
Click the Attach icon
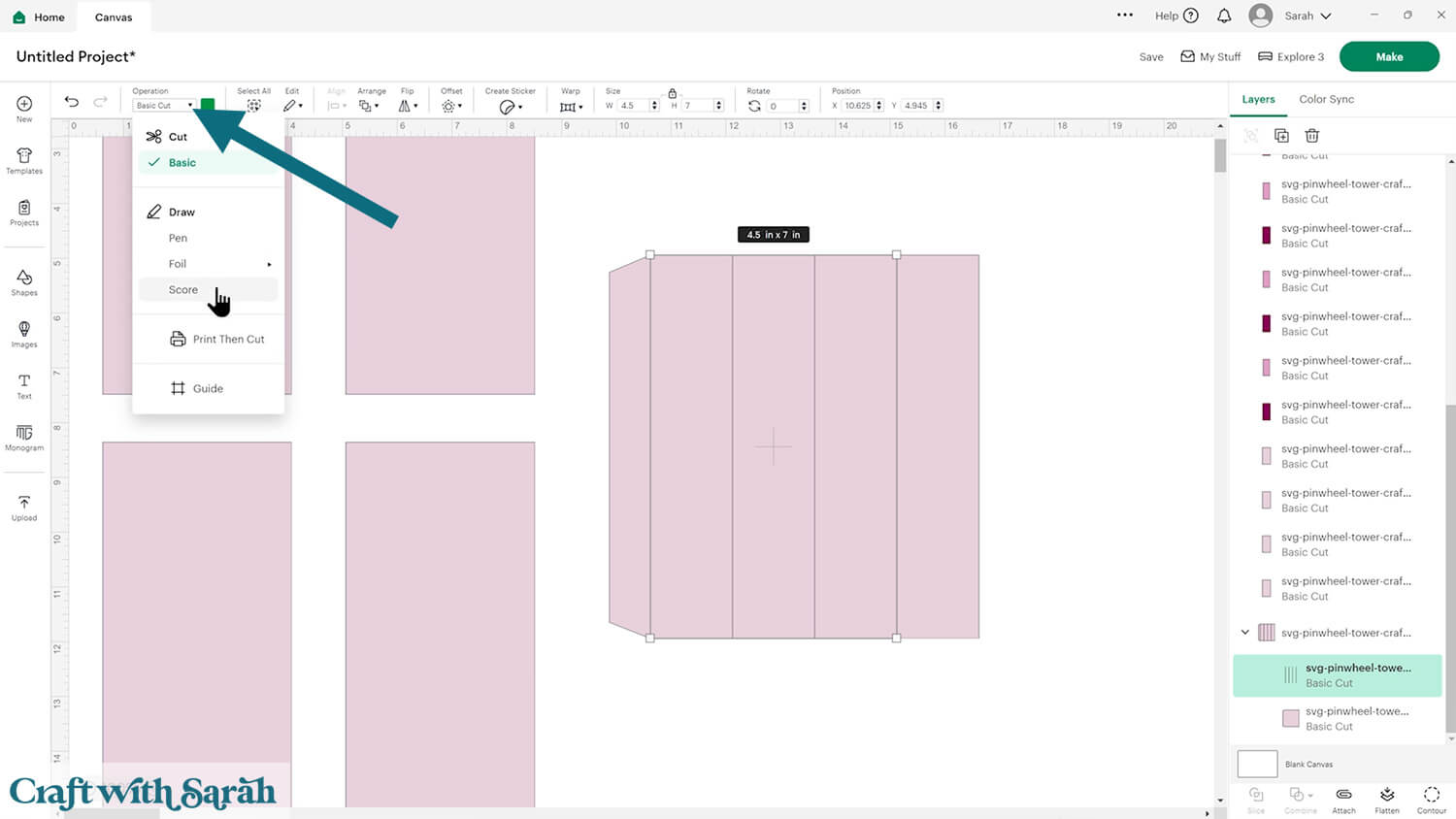[1343, 798]
